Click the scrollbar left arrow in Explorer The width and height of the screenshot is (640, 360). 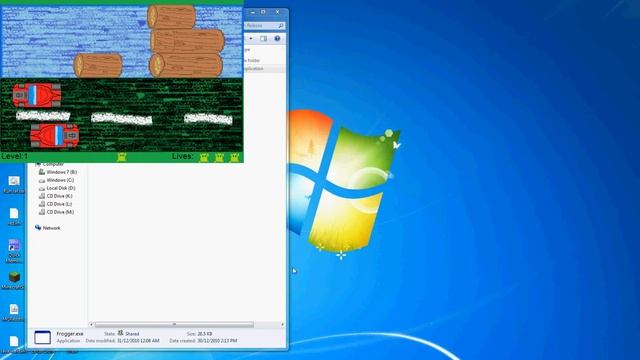pos(91,324)
